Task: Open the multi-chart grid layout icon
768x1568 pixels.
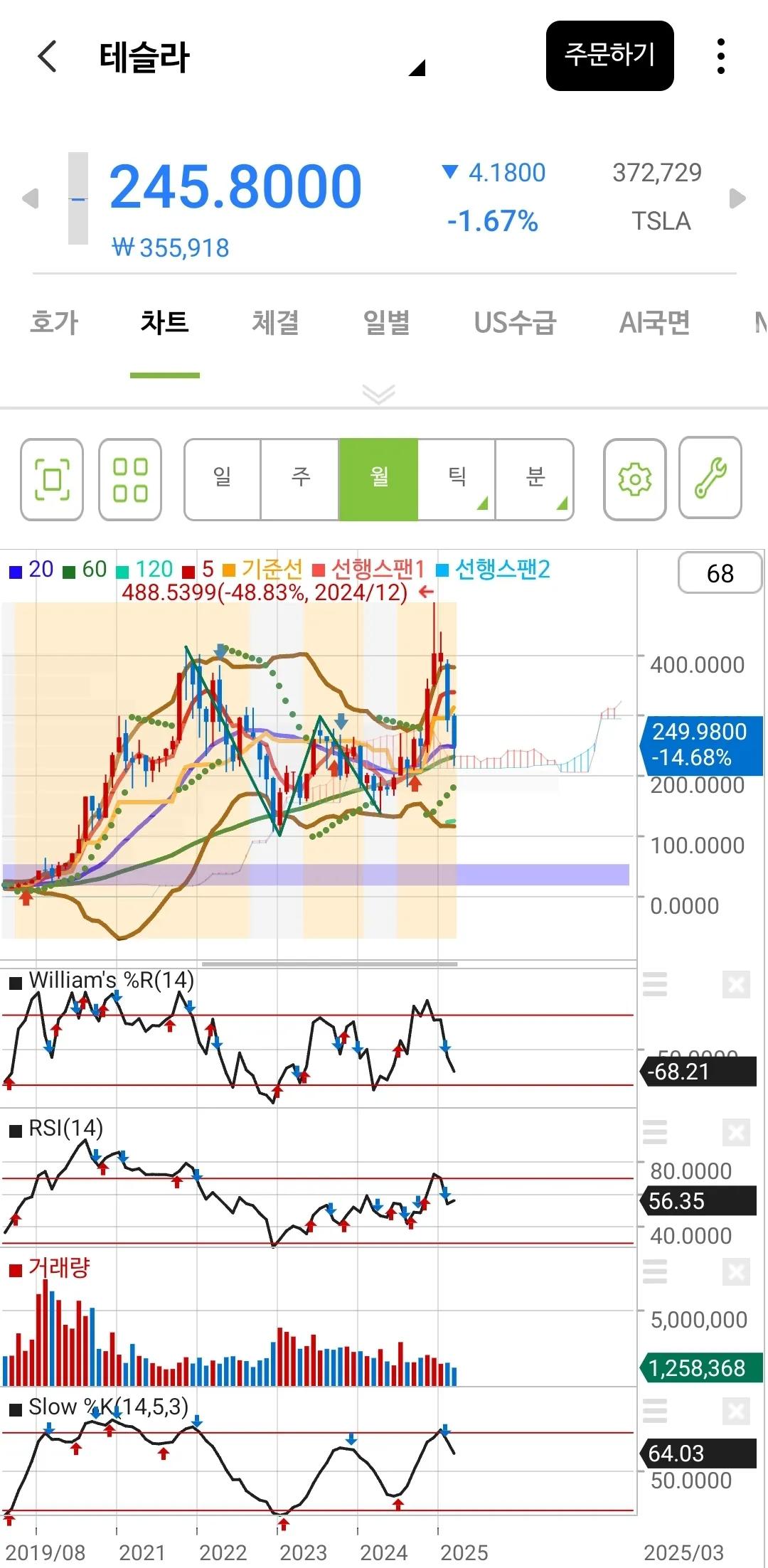Action: click(x=130, y=479)
